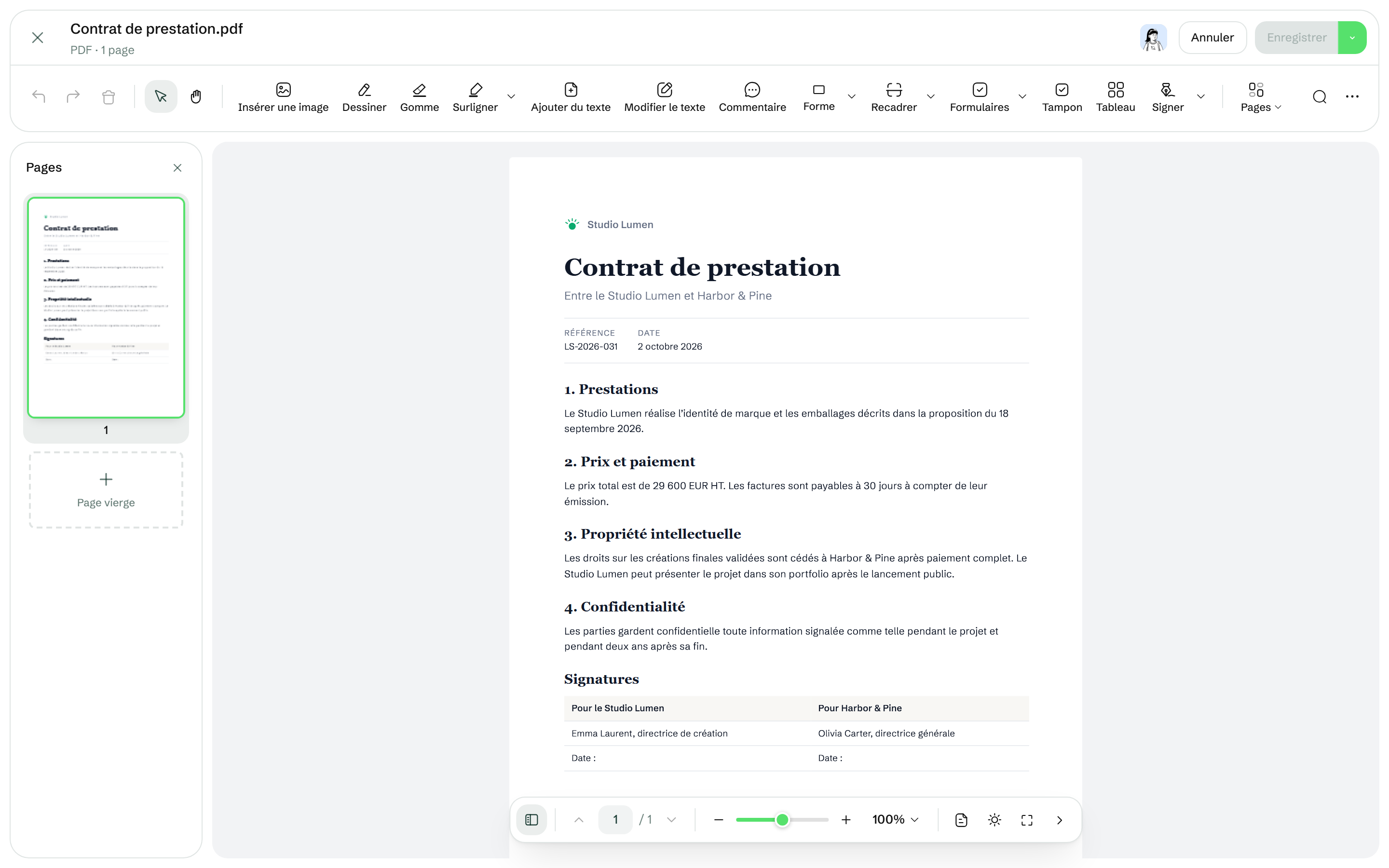Open Modifier le texte tool
This screenshot has height=868, width=1389.
[664, 97]
